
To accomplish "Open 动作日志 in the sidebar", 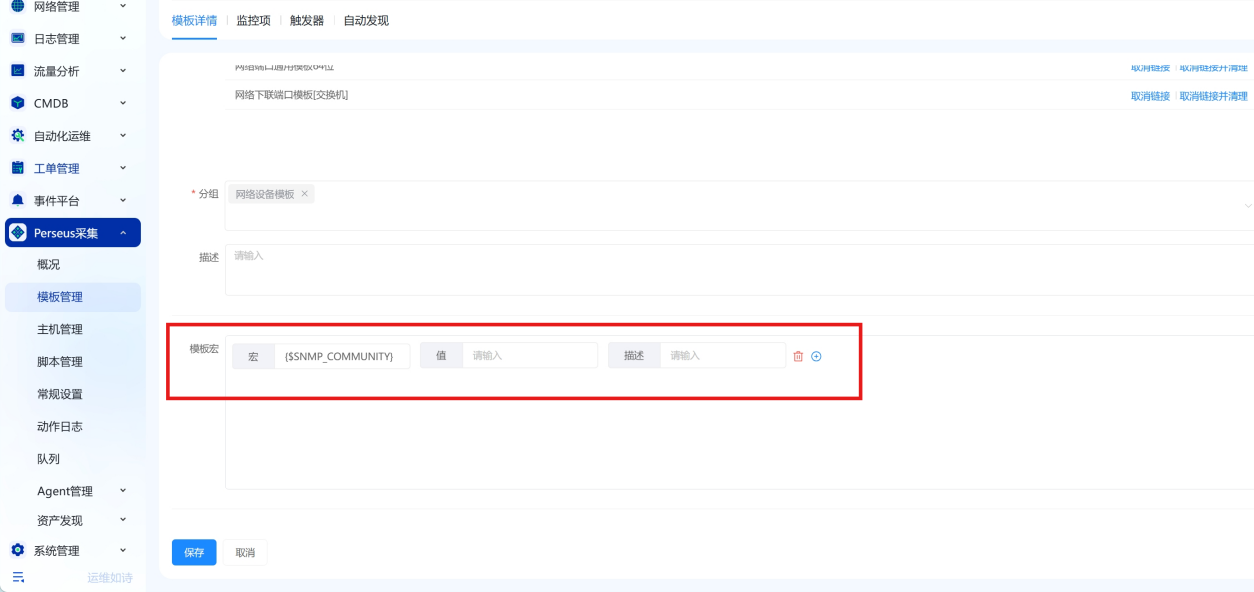I will click(60, 426).
